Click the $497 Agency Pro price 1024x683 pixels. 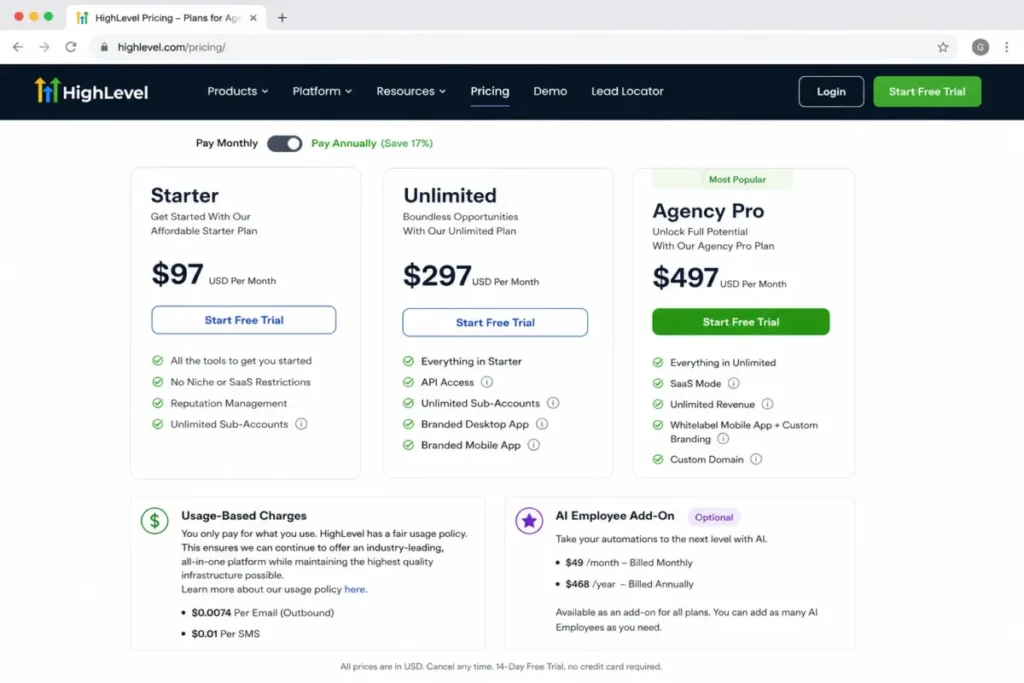coord(685,278)
